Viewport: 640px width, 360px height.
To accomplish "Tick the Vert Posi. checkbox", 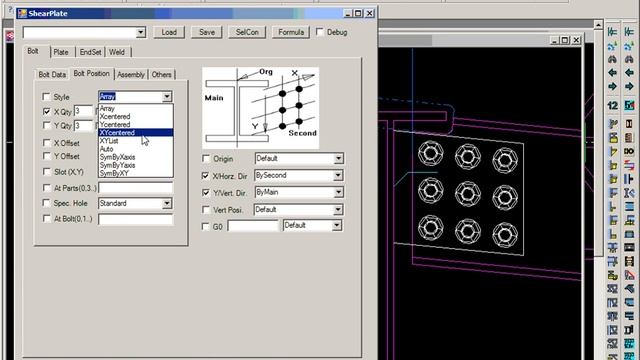I will click(206, 209).
